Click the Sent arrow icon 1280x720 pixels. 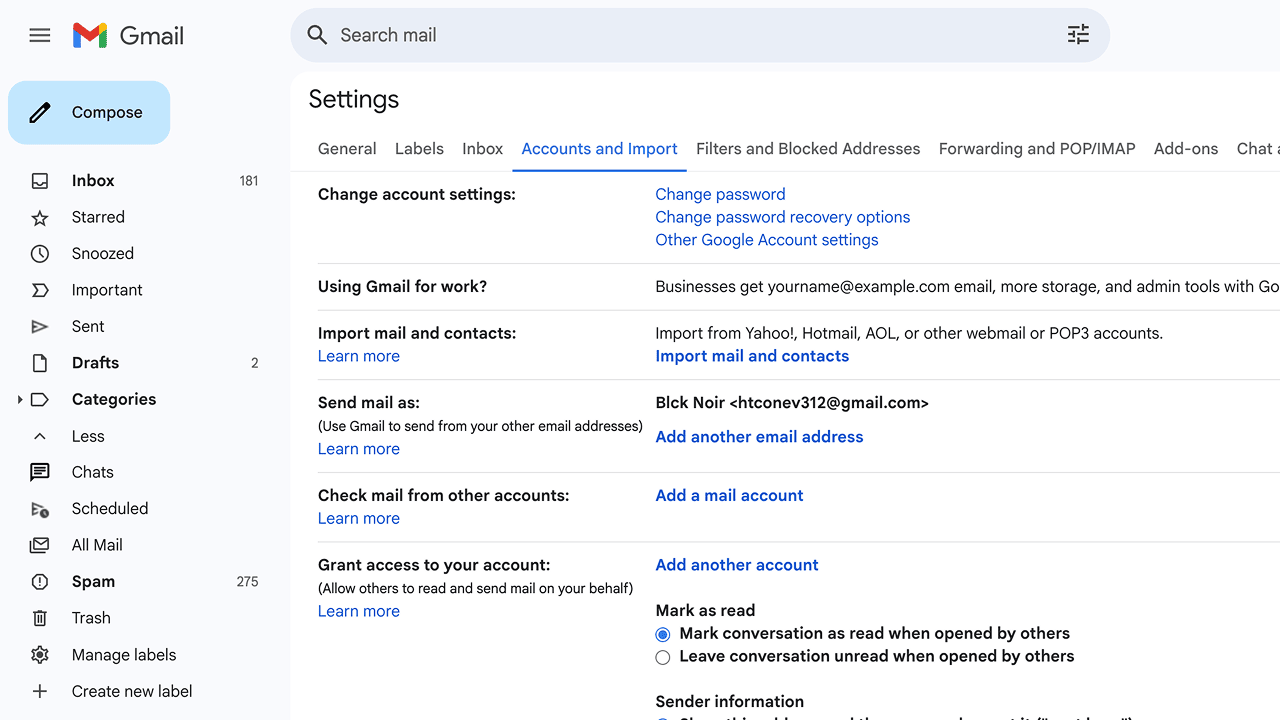click(x=40, y=327)
